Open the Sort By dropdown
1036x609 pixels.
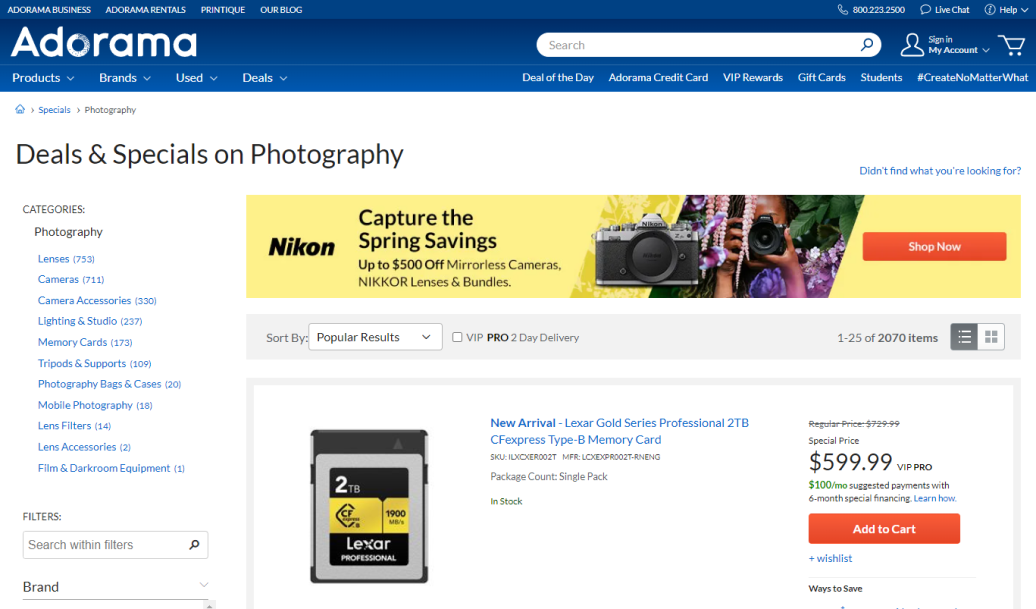(x=375, y=337)
